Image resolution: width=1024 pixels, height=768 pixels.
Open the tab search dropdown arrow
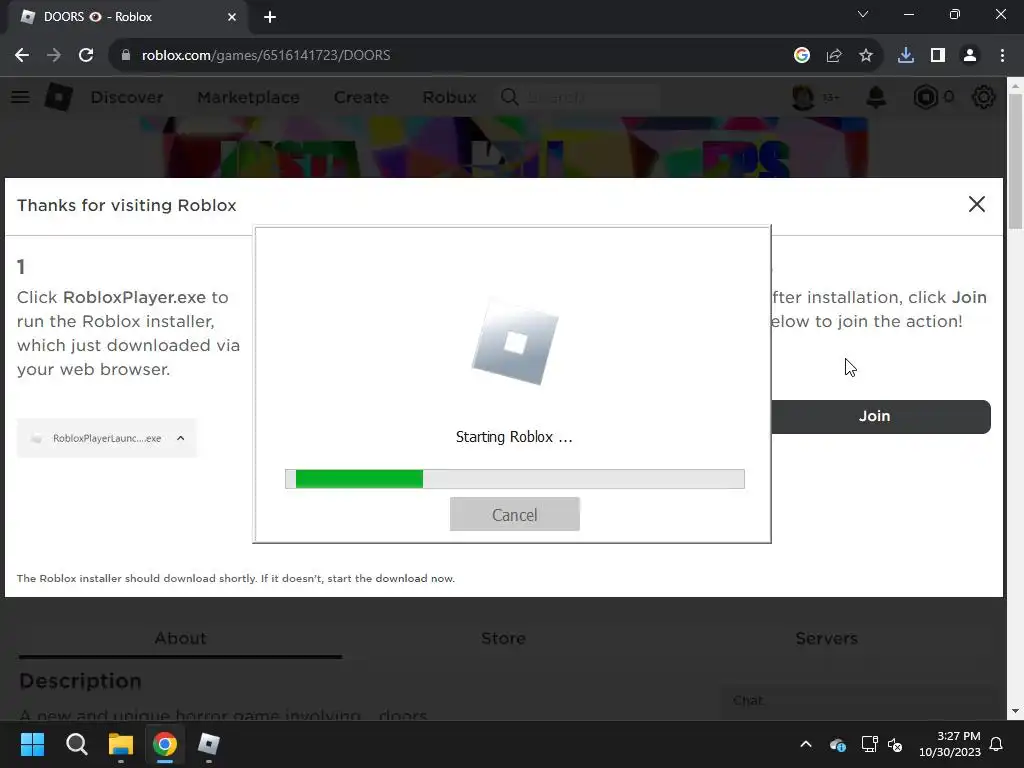(863, 14)
